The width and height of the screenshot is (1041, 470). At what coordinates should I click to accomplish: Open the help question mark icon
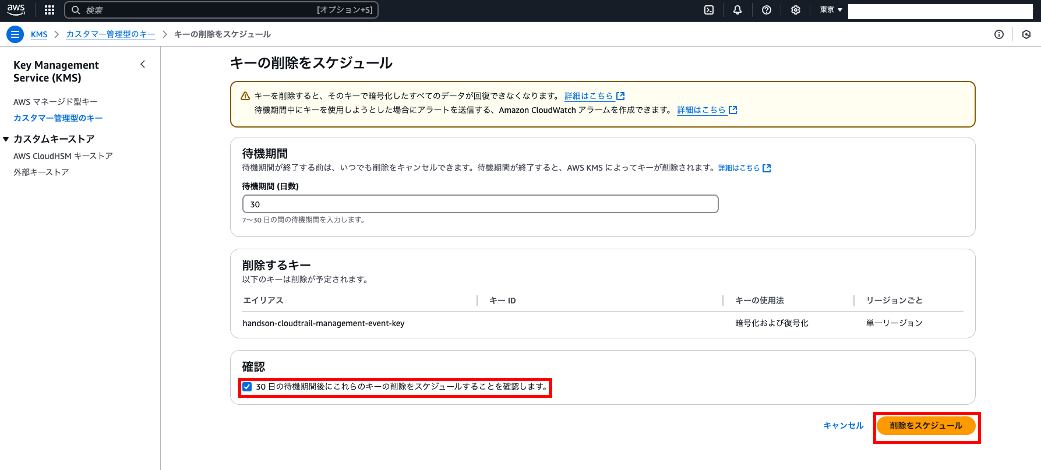(766, 10)
